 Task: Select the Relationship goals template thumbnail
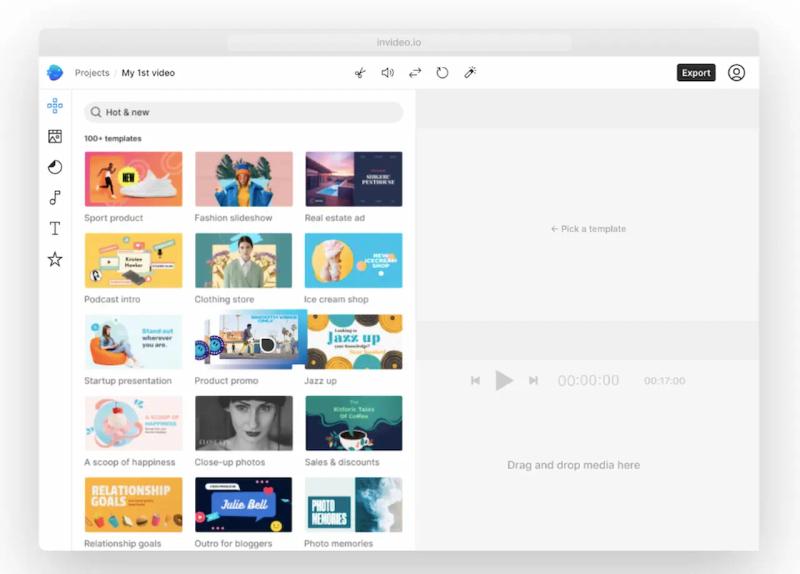tap(133, 505)
